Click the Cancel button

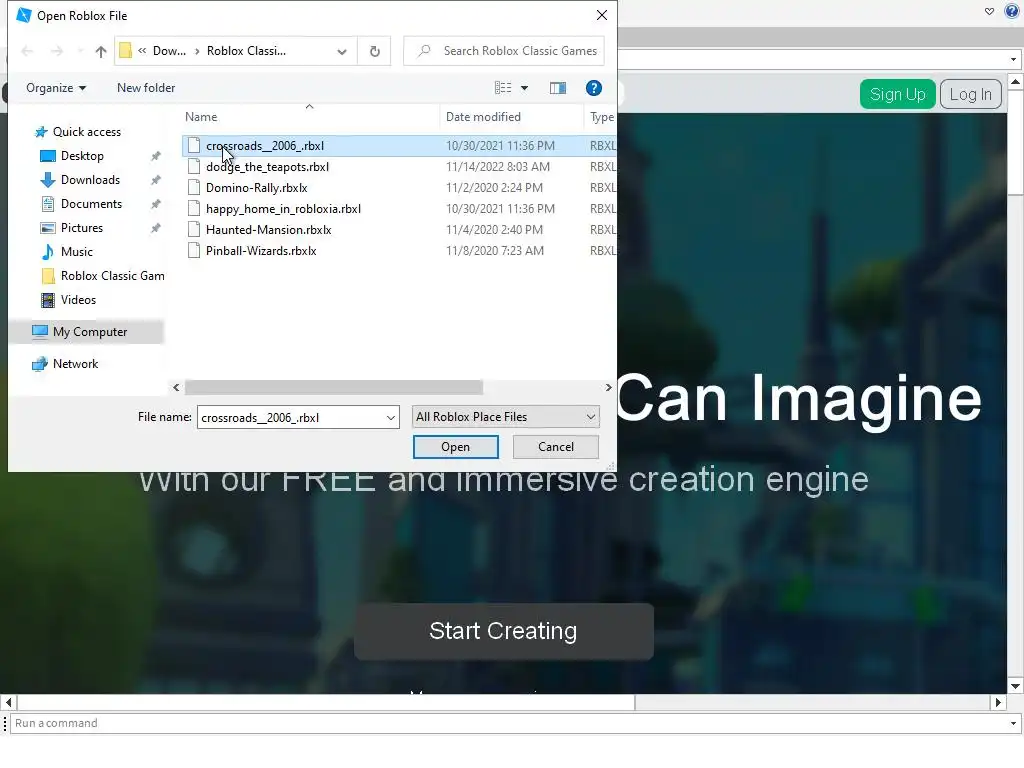556,447
